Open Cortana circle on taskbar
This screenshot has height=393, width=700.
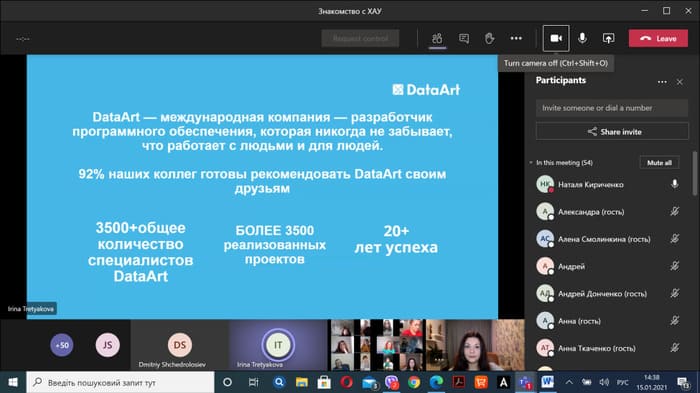coord(227,382)
